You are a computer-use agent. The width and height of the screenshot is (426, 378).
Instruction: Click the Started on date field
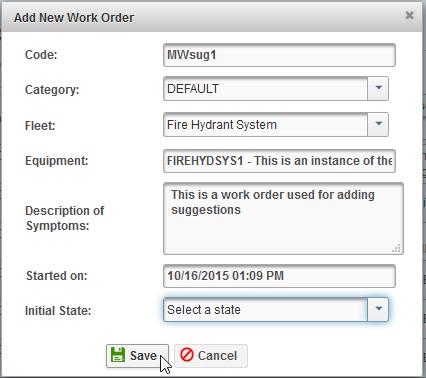click(279, 276)
